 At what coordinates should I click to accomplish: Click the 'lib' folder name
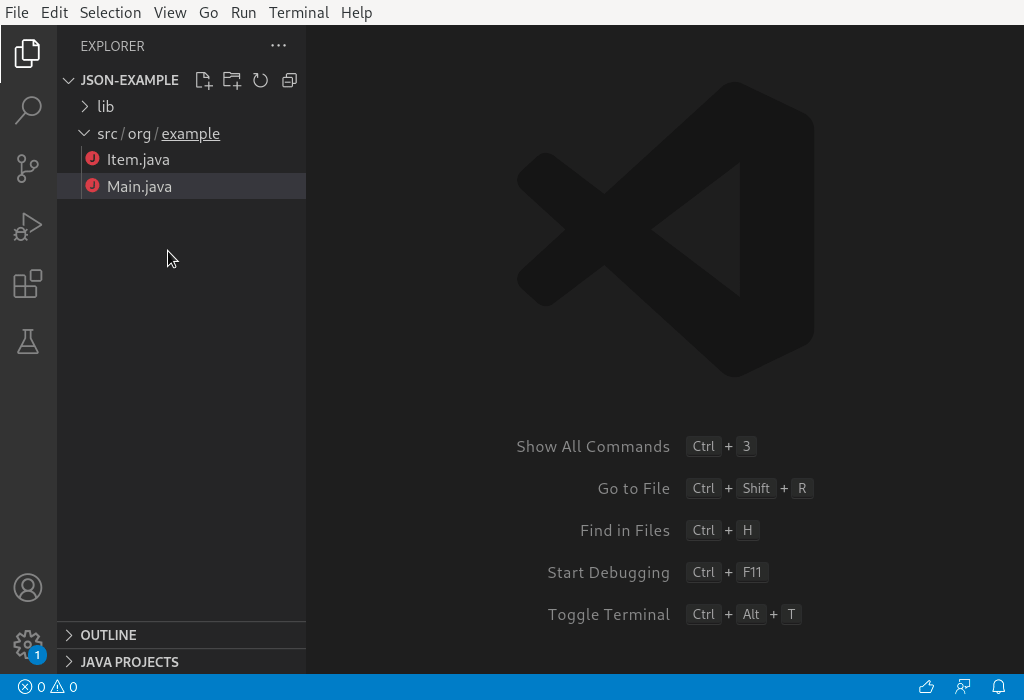click(106, 106)
